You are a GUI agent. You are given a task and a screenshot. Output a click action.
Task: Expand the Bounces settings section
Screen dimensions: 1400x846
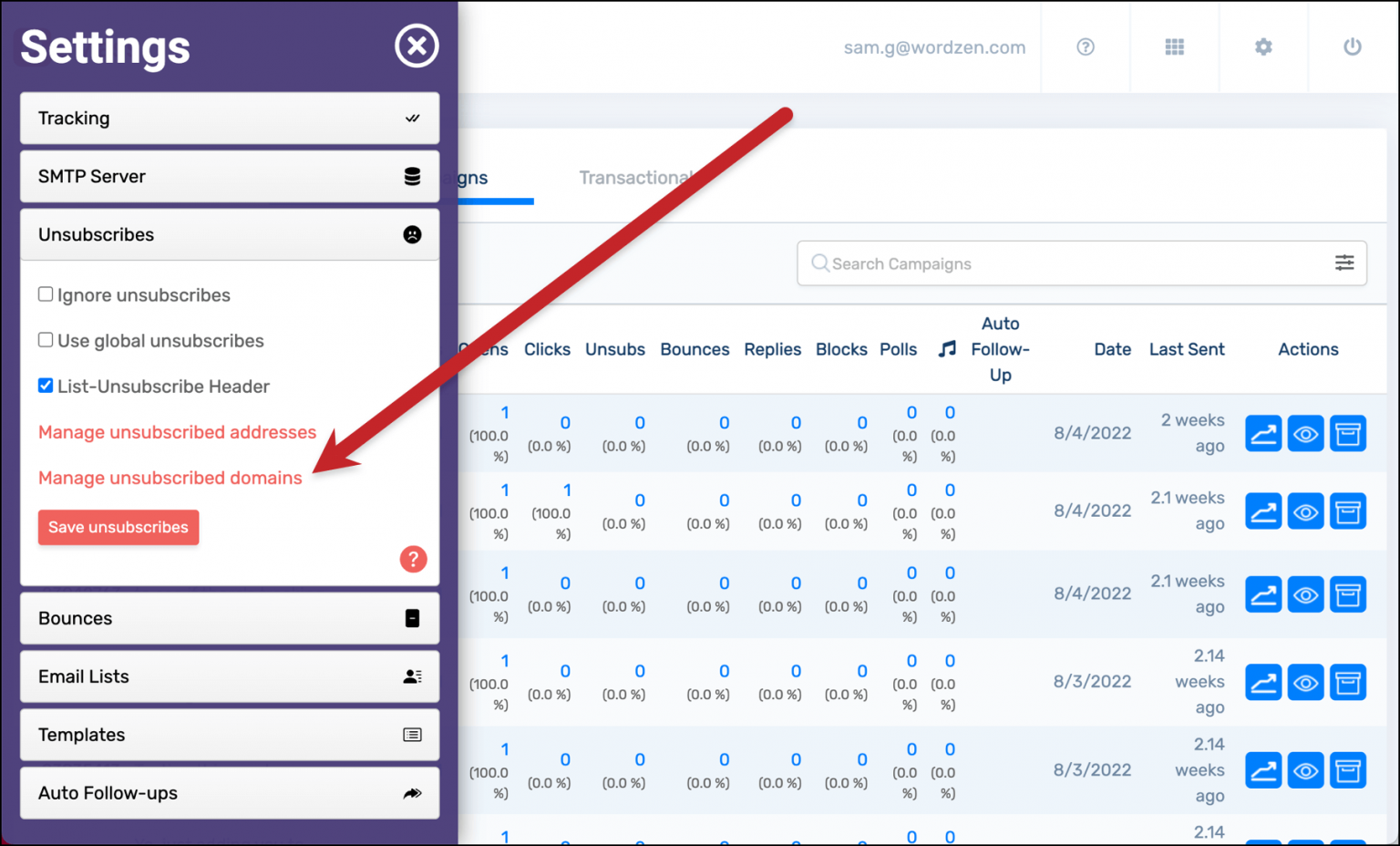(230, 618)
